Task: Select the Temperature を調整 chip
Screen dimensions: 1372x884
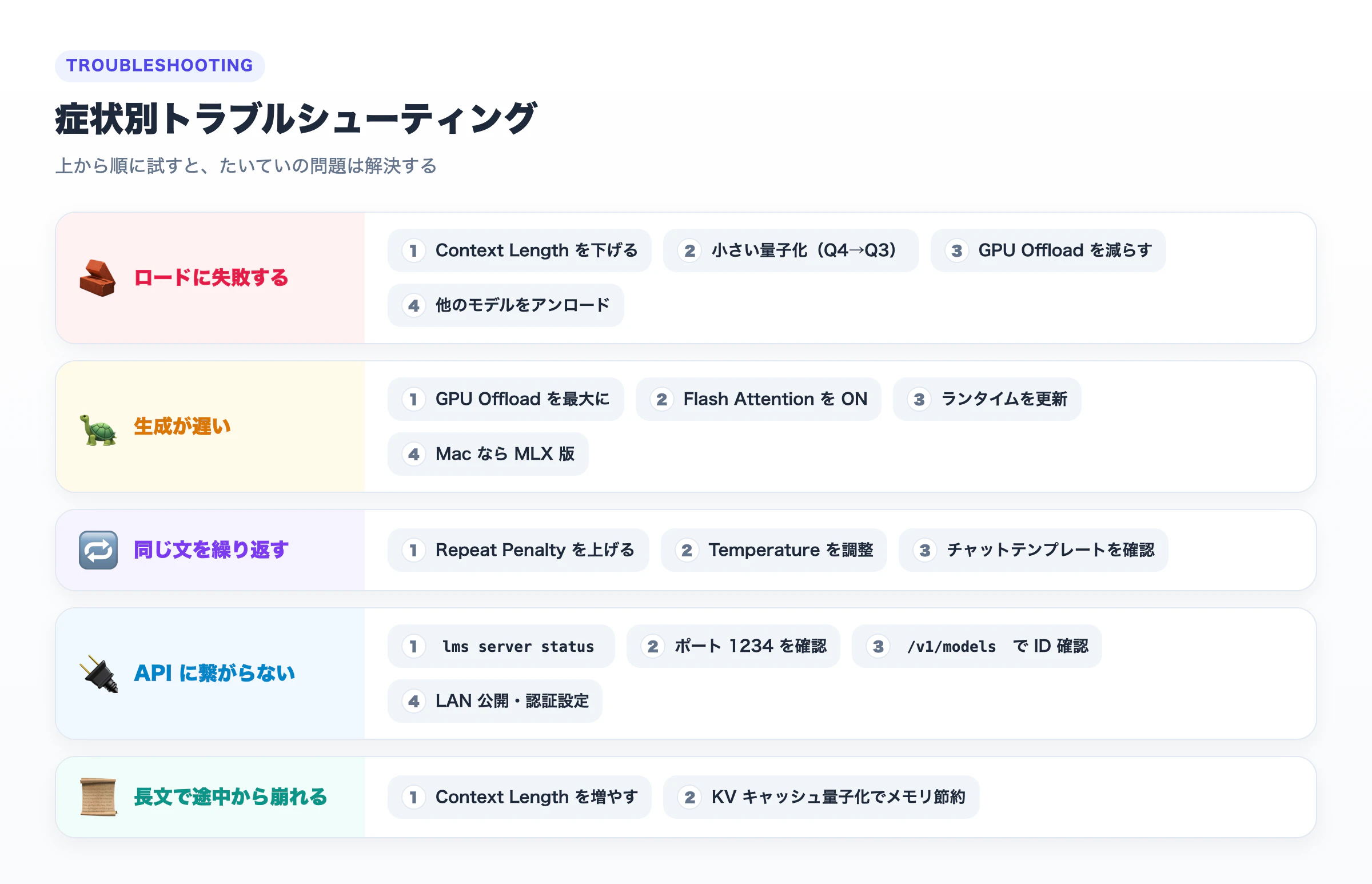Action: click(773, 550)
